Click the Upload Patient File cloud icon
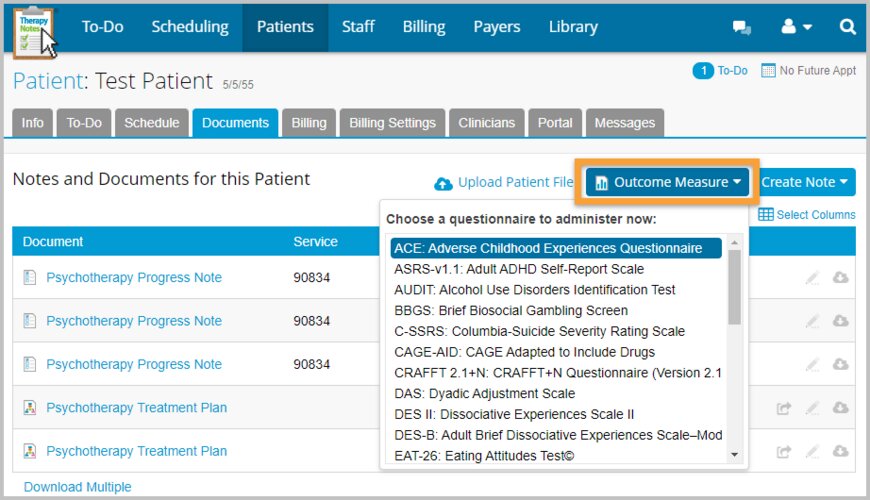 click(x=443, y=183)
